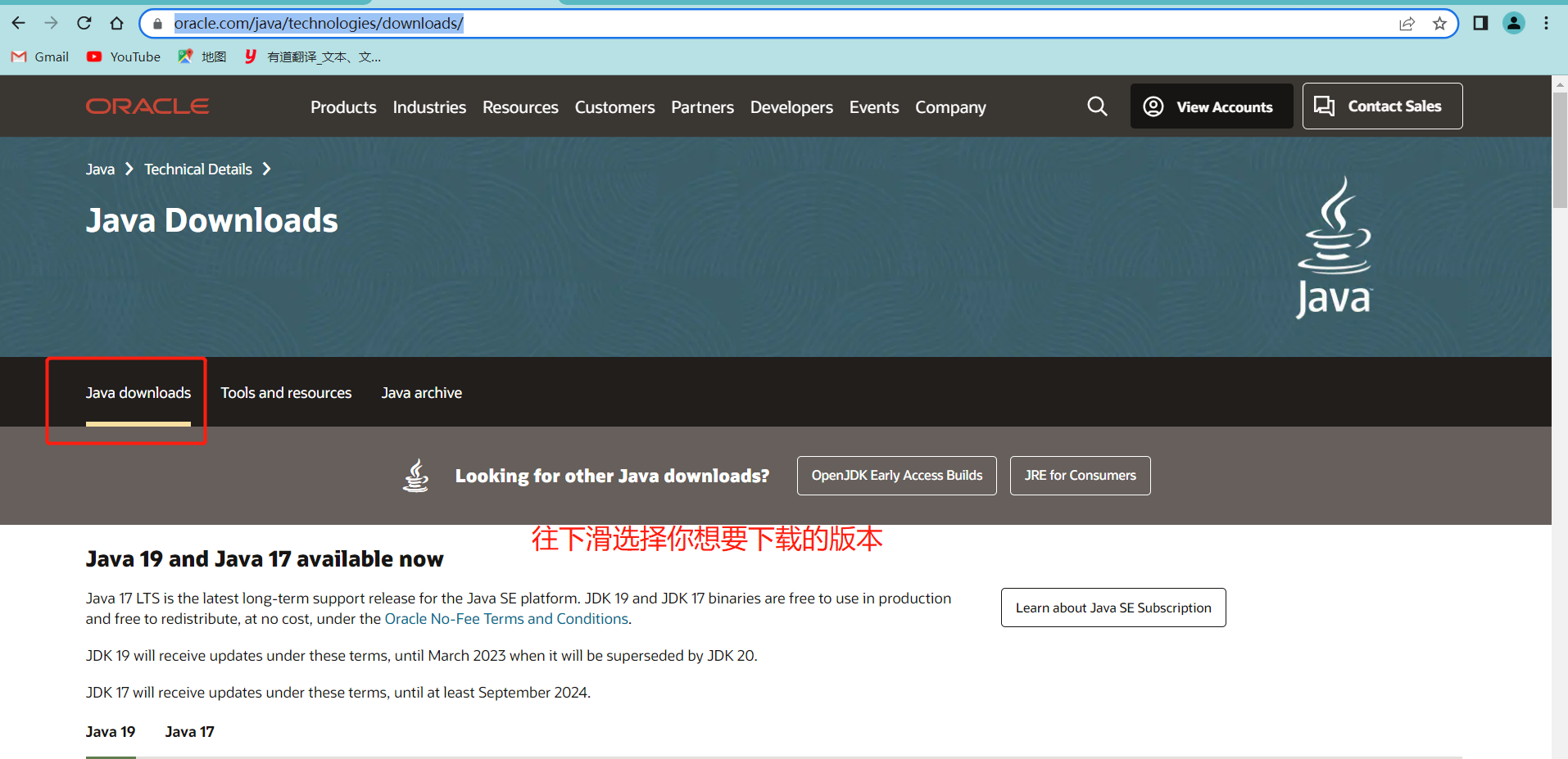1568x759 pixels.
Task: Open the 地图 maps bookmark
Action: [202, 56]
